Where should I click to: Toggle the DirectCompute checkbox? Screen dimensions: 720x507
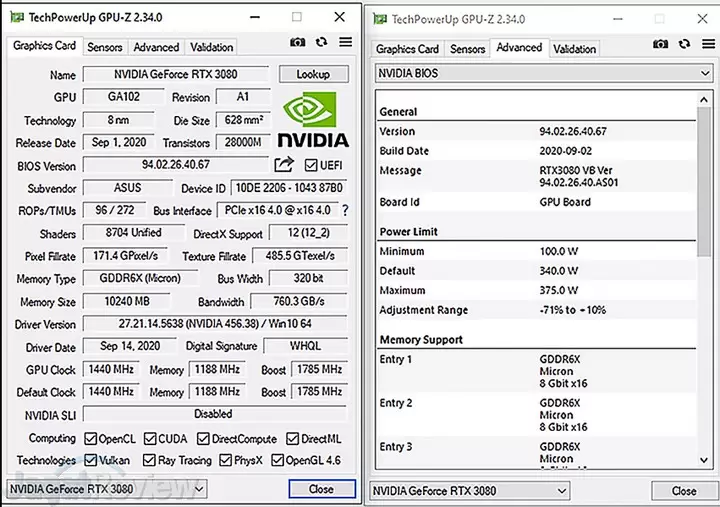[x=203, y=439]
